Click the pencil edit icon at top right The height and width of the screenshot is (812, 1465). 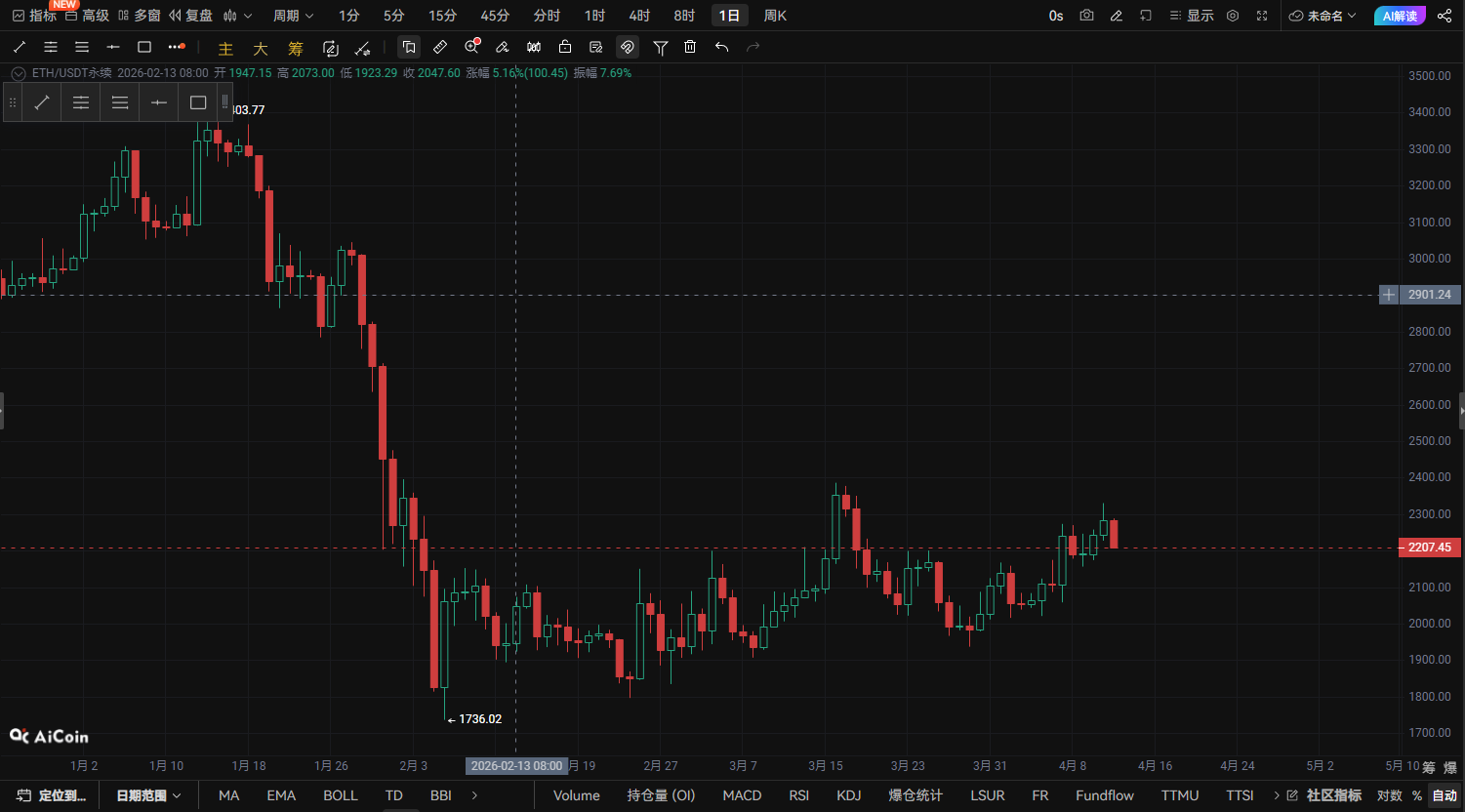click(1117, 16)
